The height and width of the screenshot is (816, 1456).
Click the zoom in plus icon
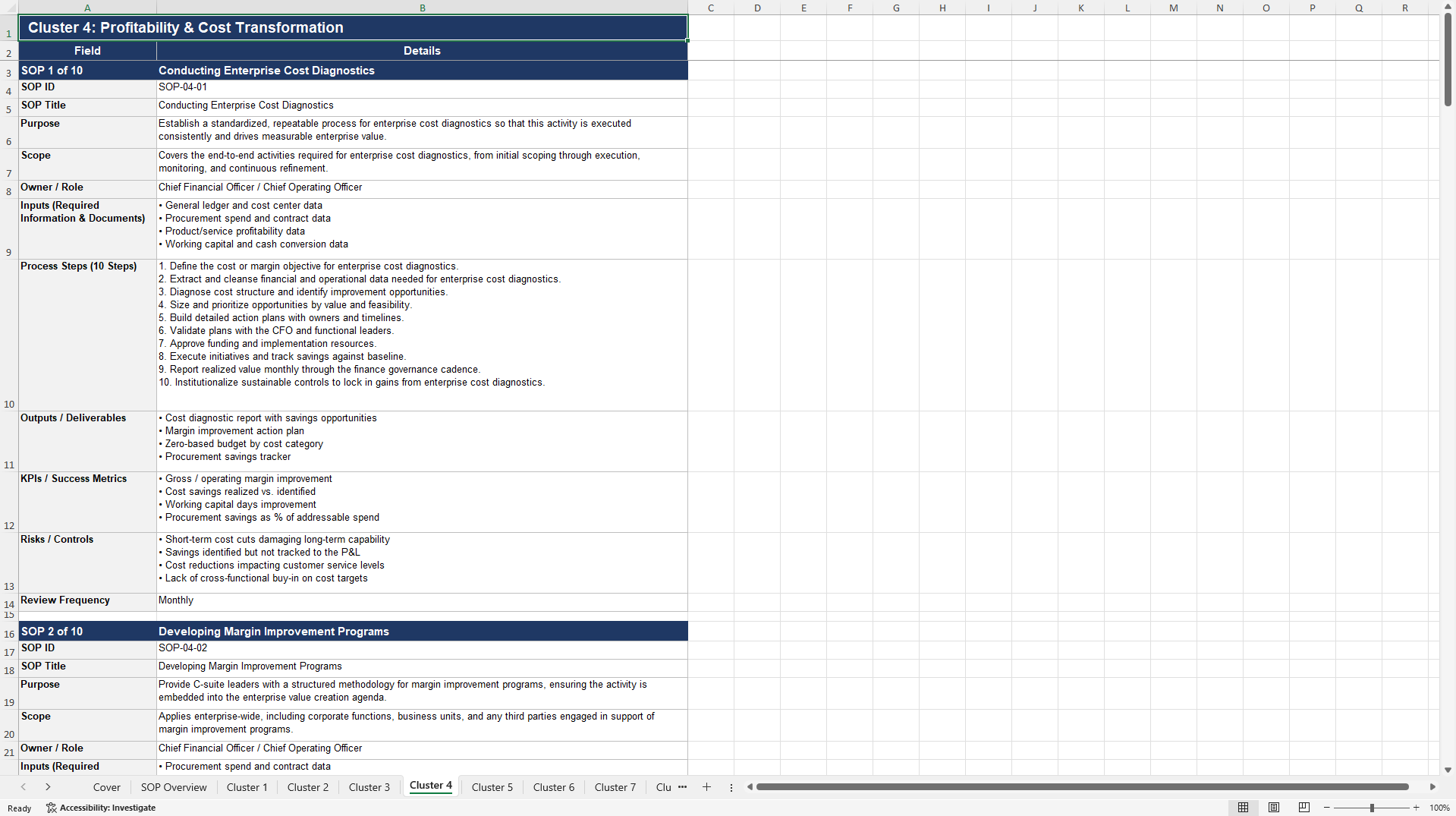coord(1417,808)
